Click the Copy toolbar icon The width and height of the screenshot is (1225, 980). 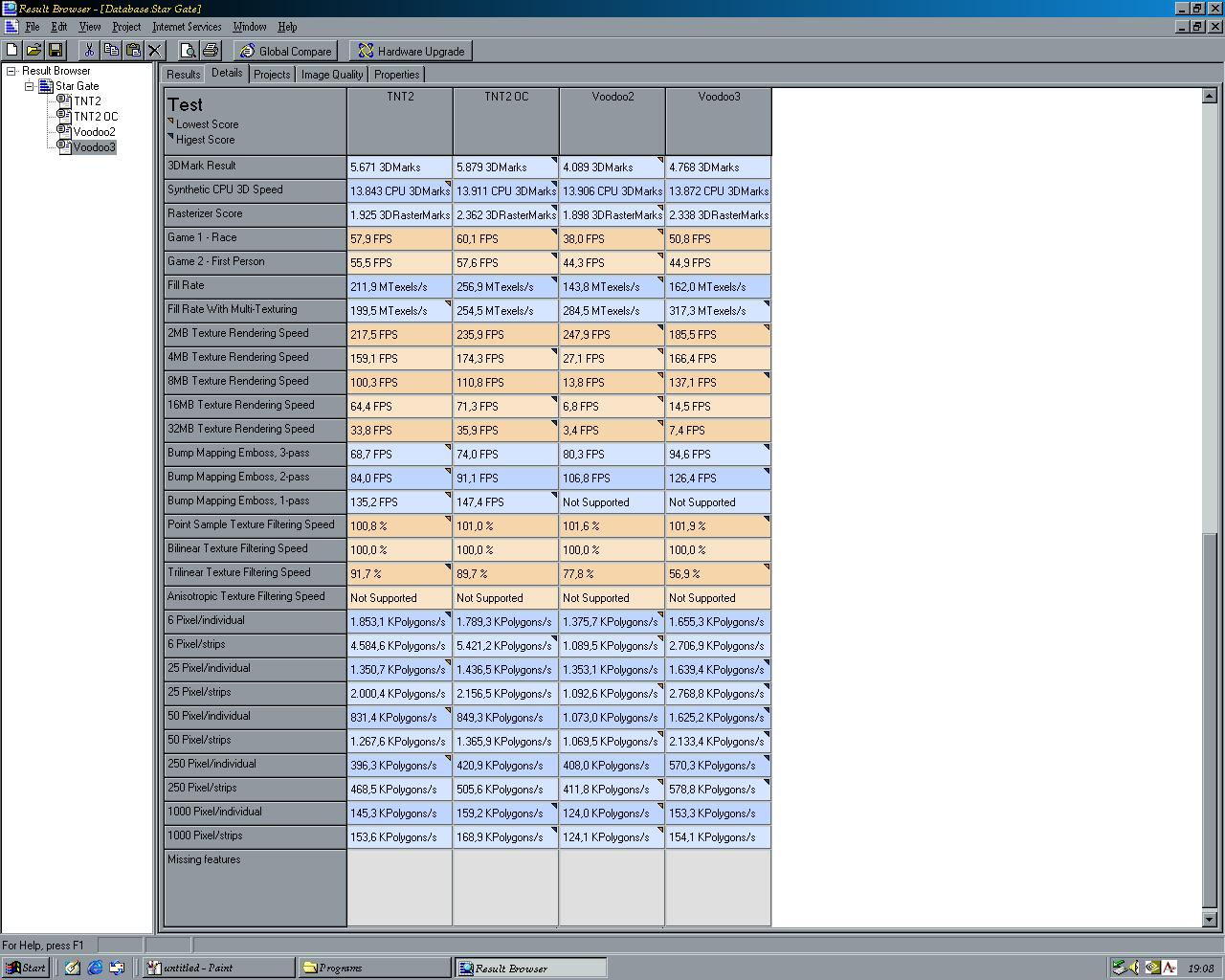[111, 51]
